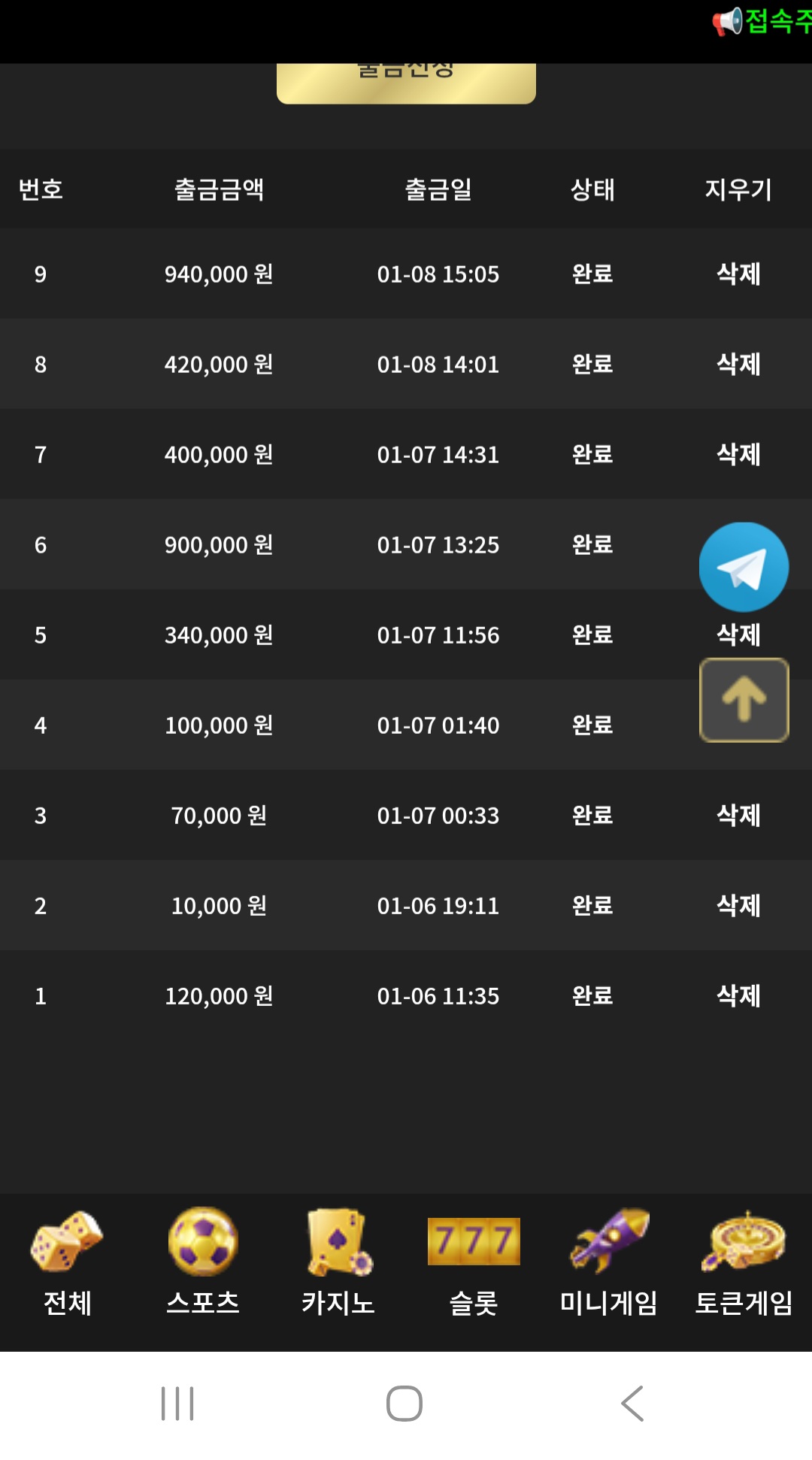Open the Android recent apps button
812x1460 pixels.
point(177,1403)
